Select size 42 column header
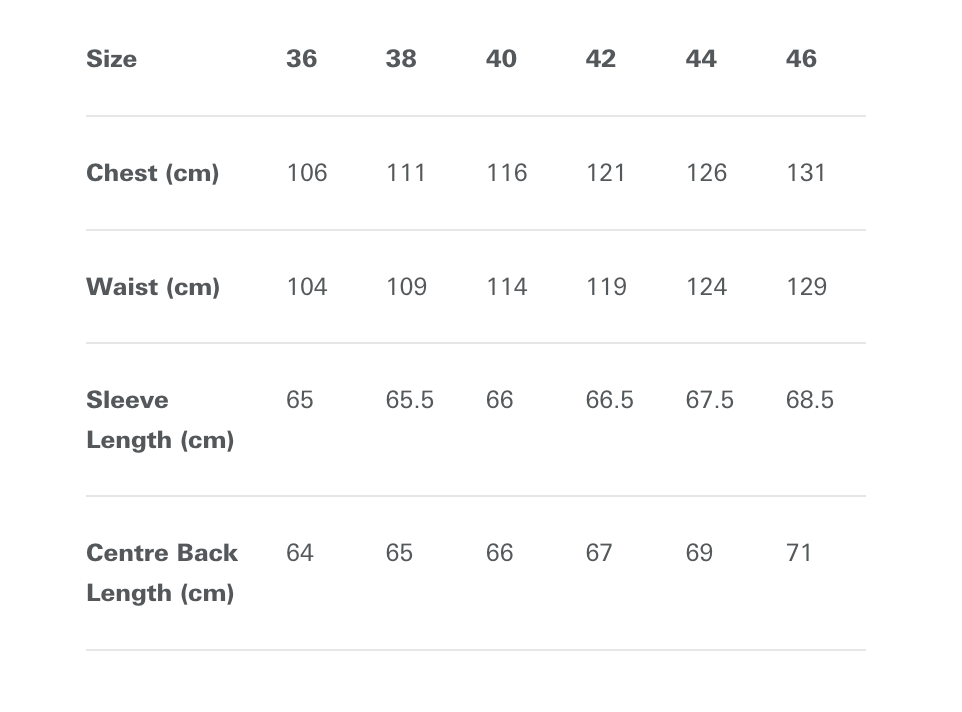This screenshot has height=712, width=962. [601, 59]
